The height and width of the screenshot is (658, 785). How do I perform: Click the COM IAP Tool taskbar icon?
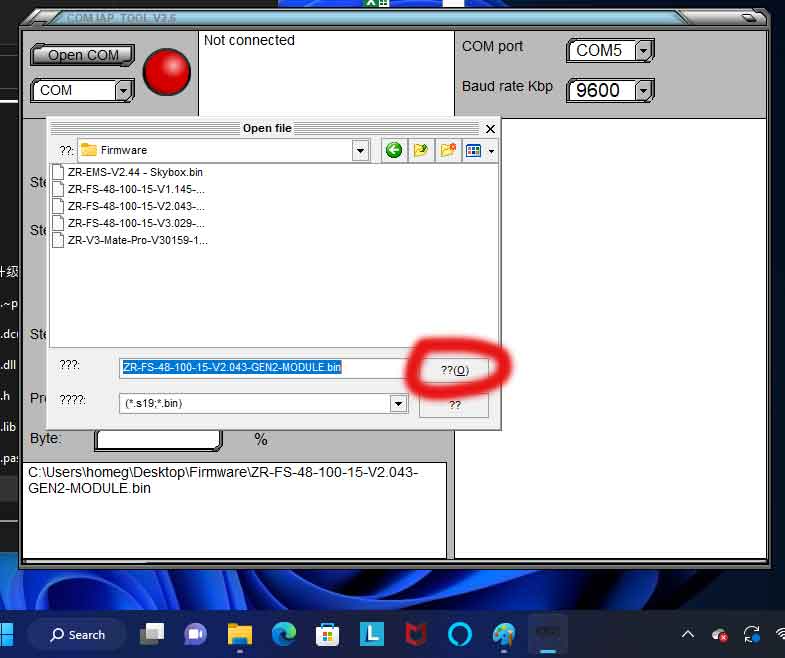coord(548,634)
